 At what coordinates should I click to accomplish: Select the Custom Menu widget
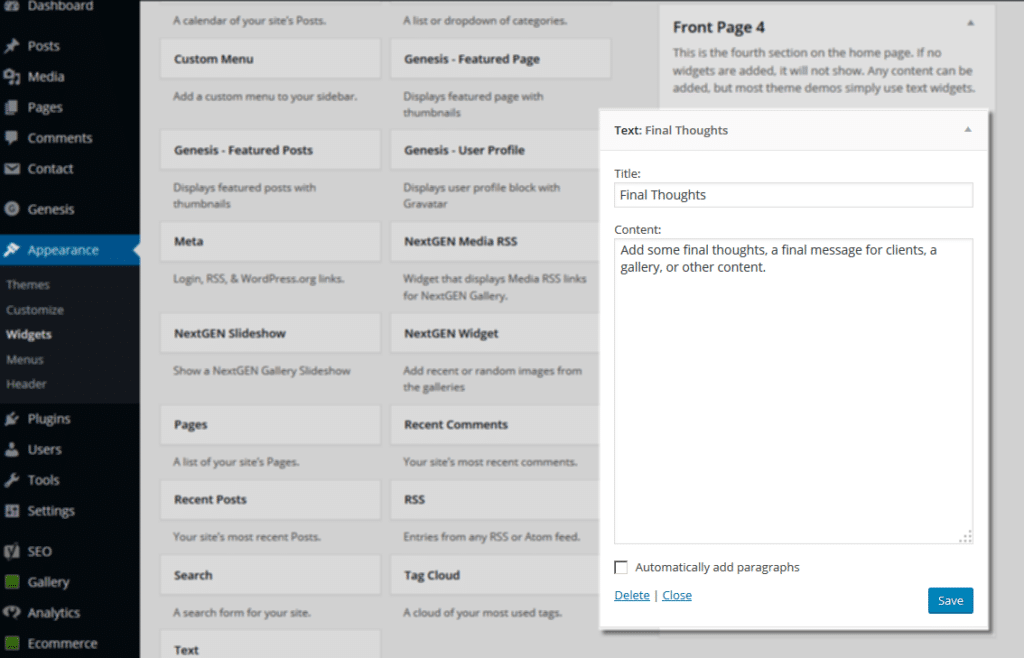(x=270, y=59)
